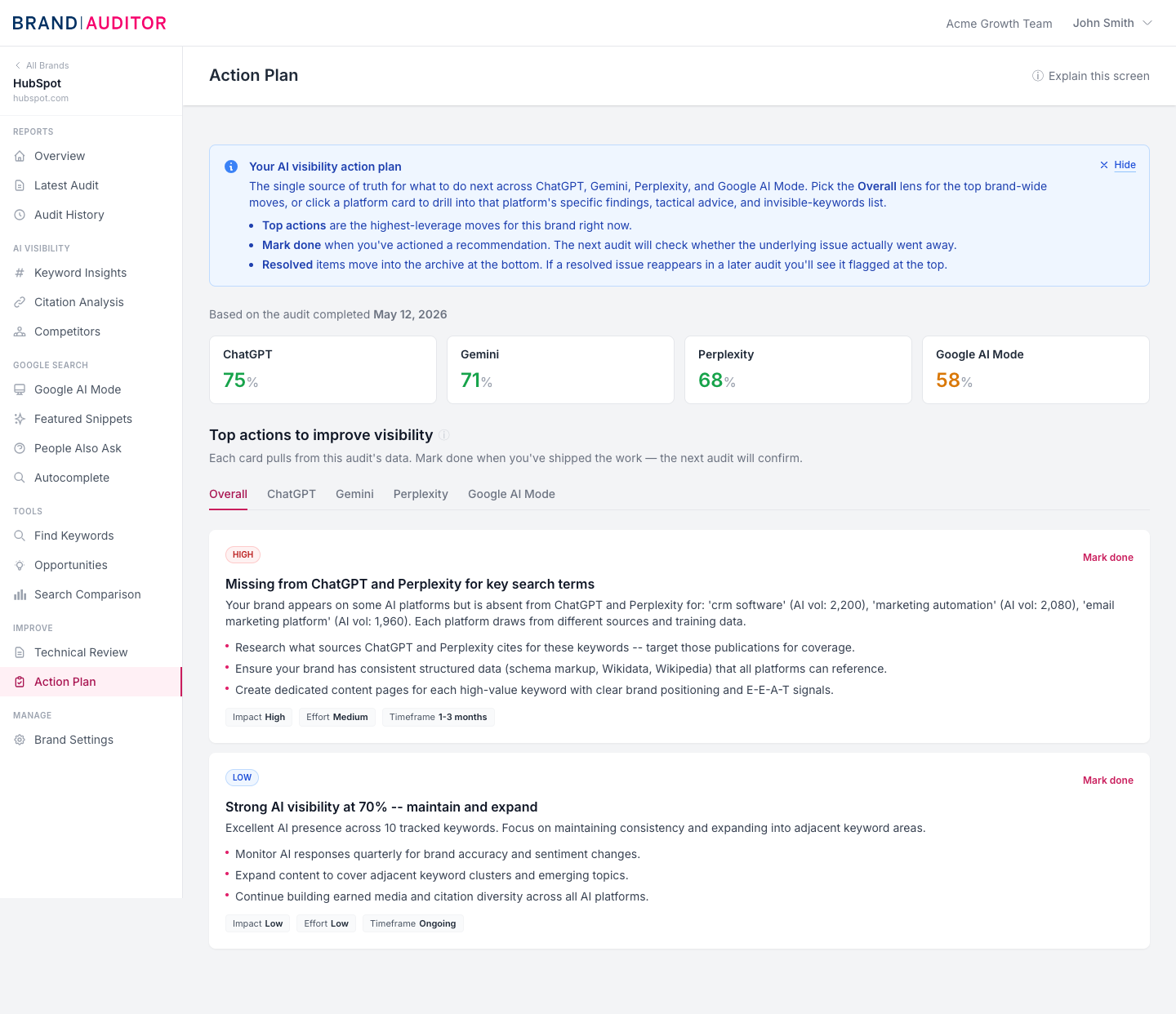
Task: Click the Technical Review document icon
Action: pos(20,652)
